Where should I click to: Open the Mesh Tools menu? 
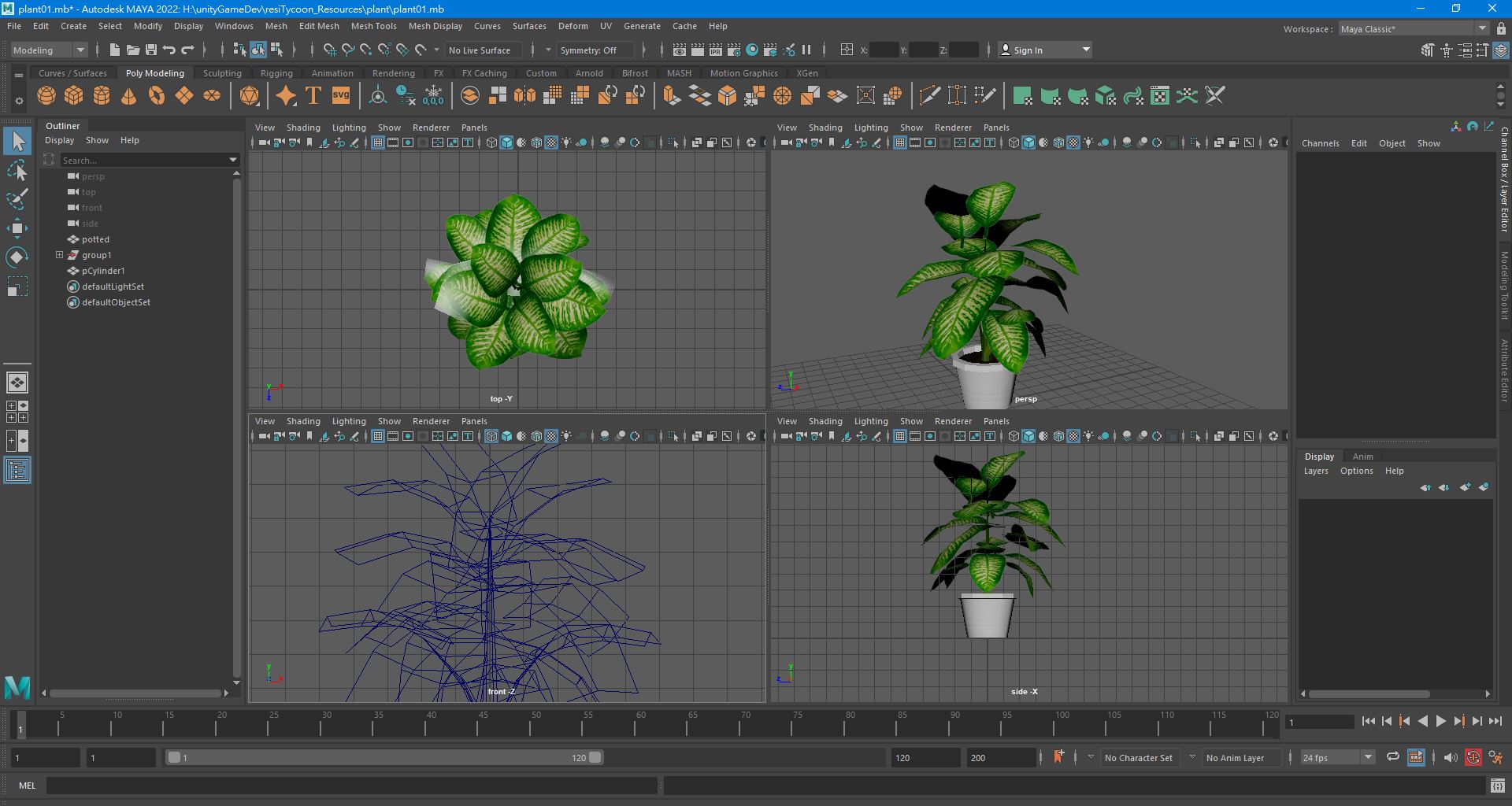[x=373, y=26]
